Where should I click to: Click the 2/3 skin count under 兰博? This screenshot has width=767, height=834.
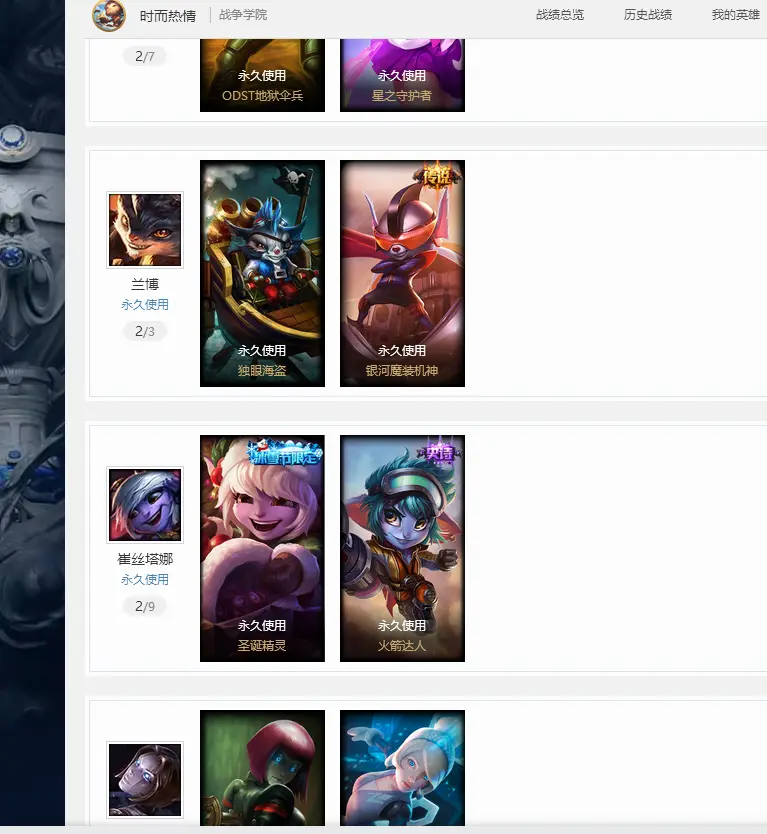click(x=145, y=331)
